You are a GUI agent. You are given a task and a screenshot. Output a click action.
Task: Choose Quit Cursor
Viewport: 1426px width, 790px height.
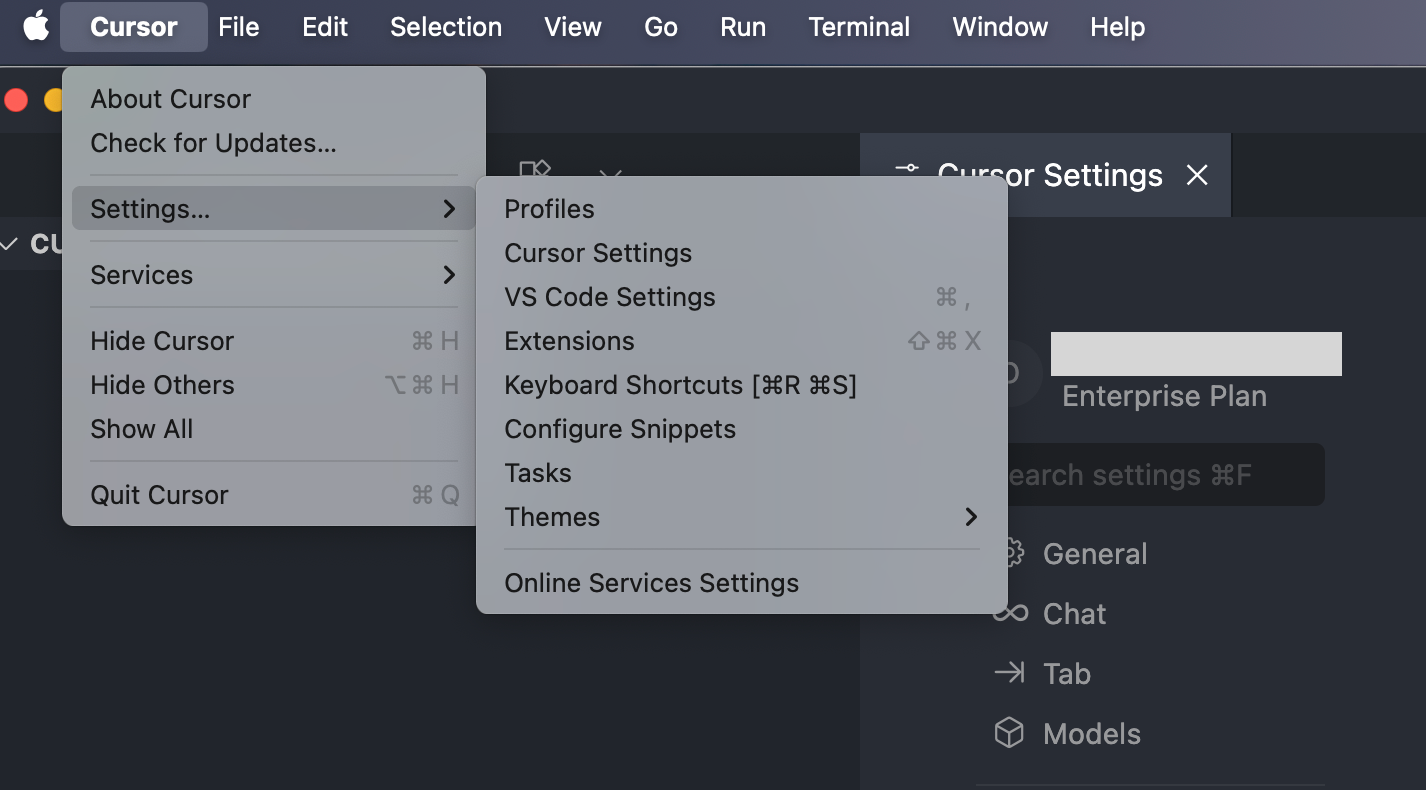coord(274,495)
